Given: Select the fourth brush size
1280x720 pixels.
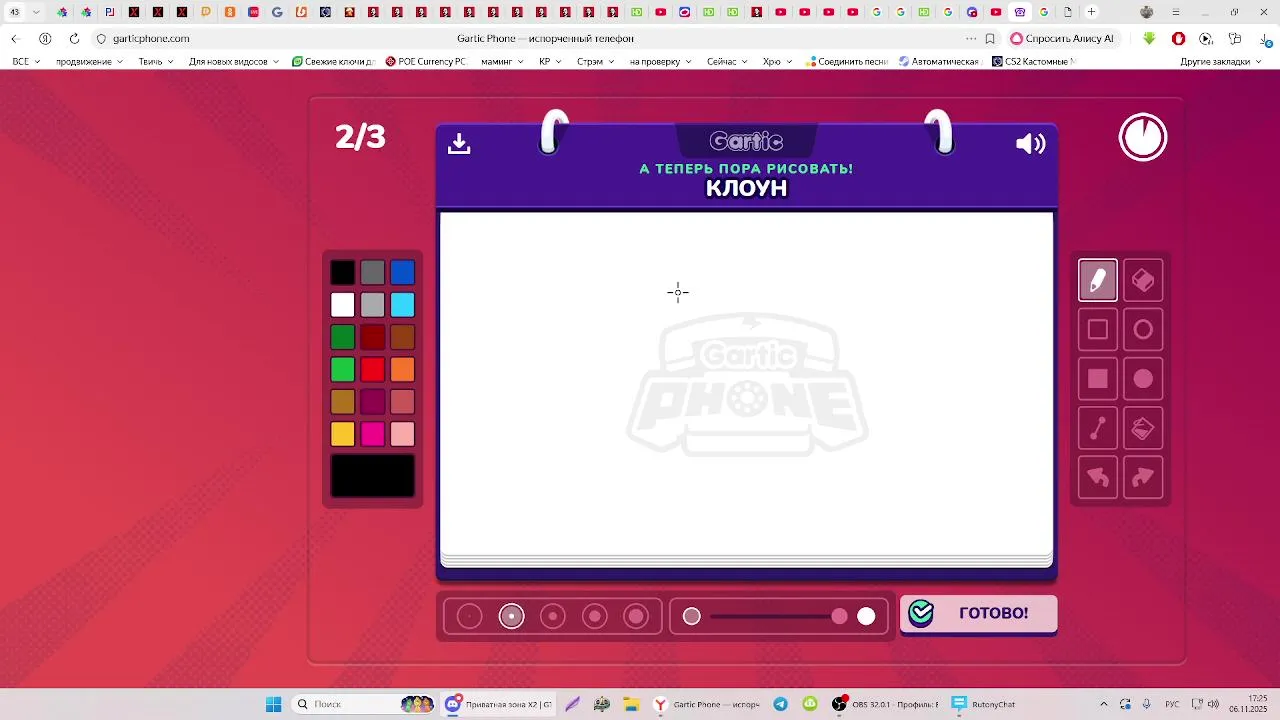Looking at the screenshot, I should 595,616.
